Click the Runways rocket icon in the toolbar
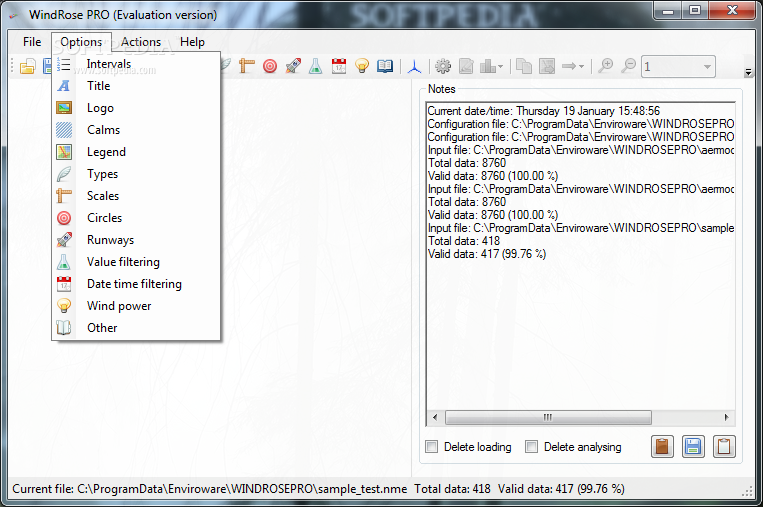Image resolution: width=763 pixels, height=507 pixels. coord(293,66)
